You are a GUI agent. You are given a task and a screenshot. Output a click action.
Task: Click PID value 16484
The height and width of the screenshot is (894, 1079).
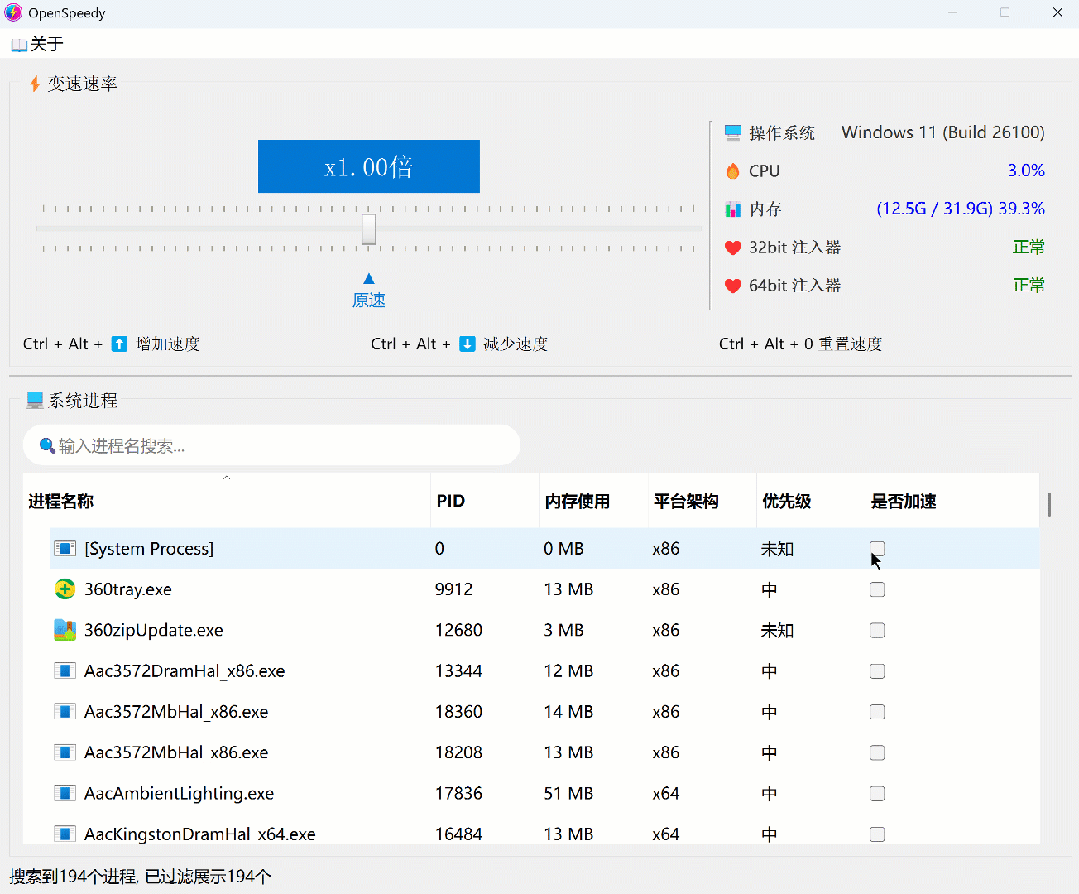459,834
